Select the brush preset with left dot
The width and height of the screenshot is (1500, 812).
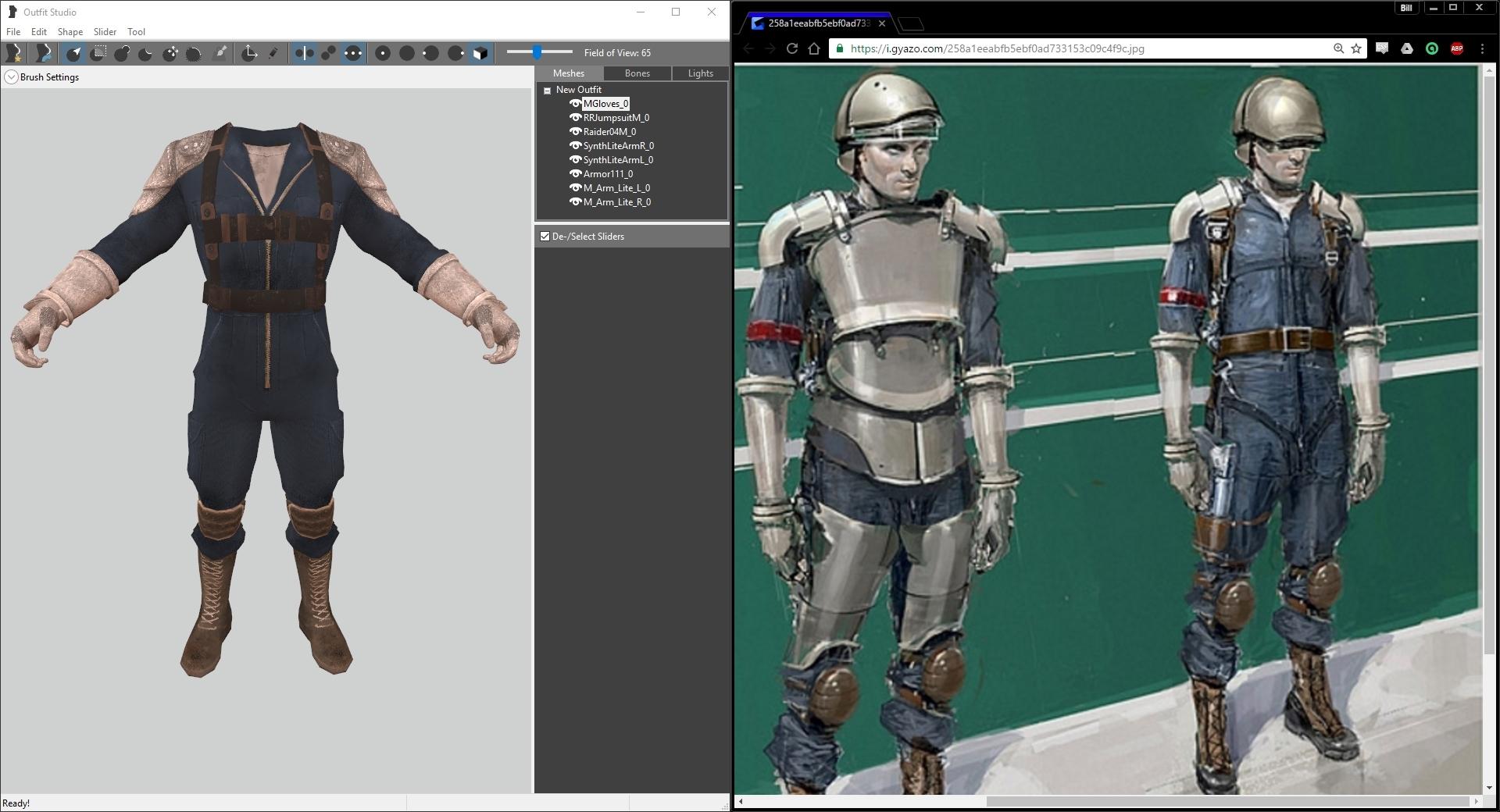tap(431, 53)
